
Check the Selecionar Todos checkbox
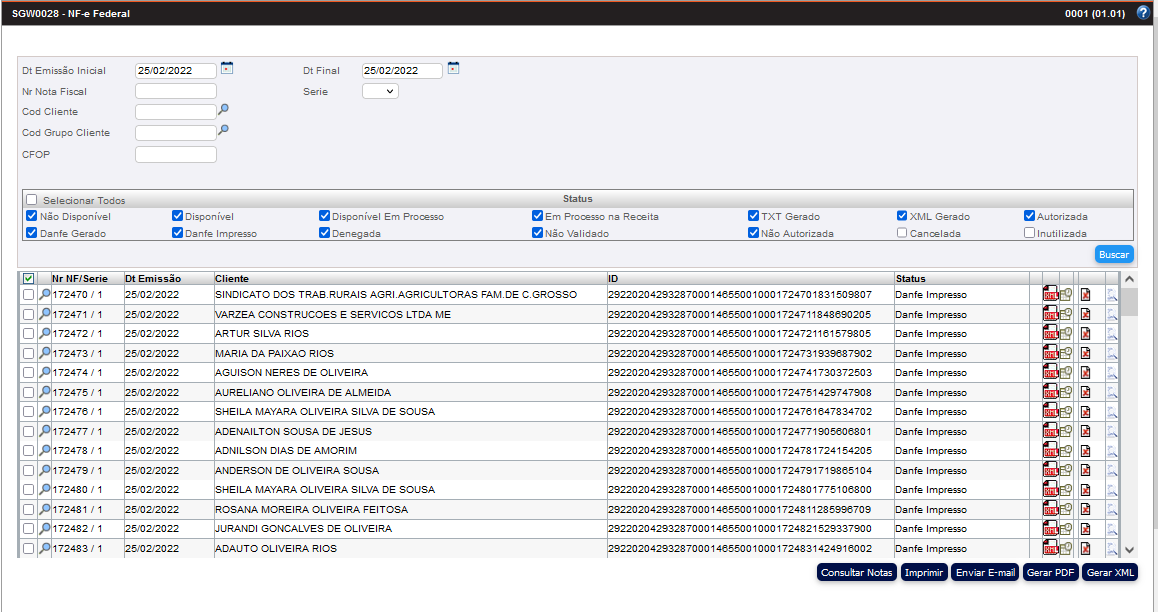click(32, 200)
